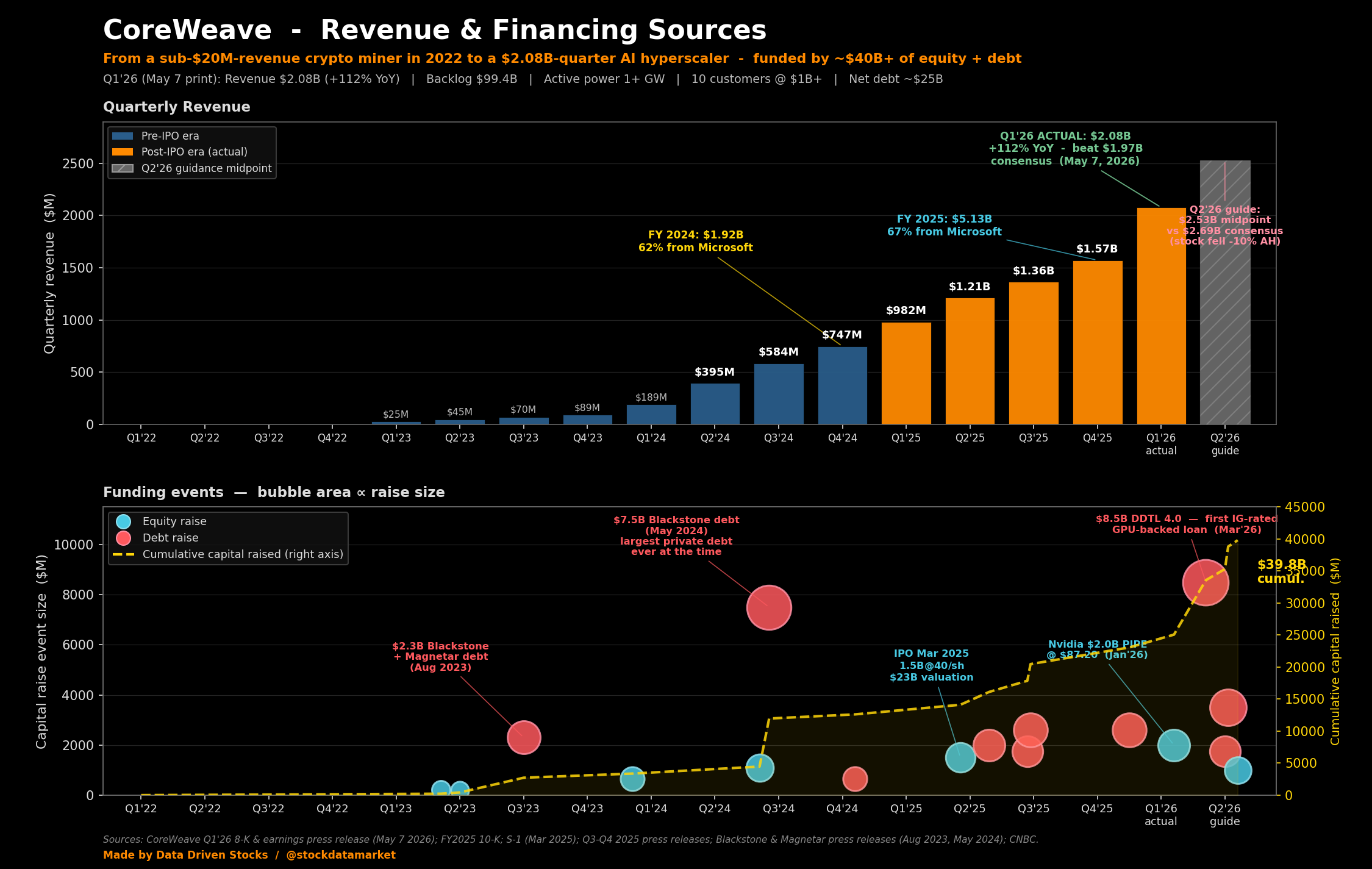Click the 'Backlog $99.4B' text

[471, 79]
